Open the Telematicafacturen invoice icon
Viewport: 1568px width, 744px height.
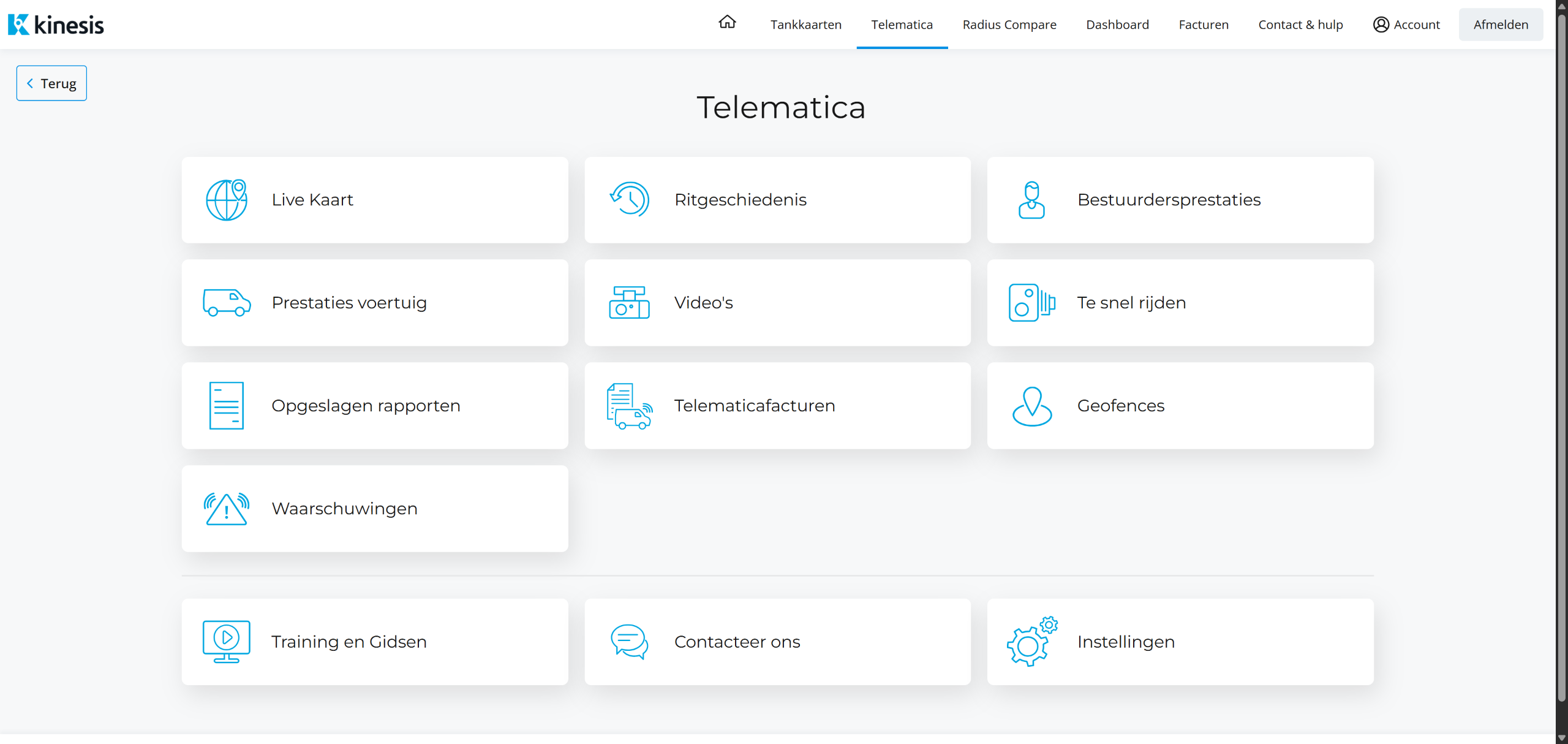629,406
